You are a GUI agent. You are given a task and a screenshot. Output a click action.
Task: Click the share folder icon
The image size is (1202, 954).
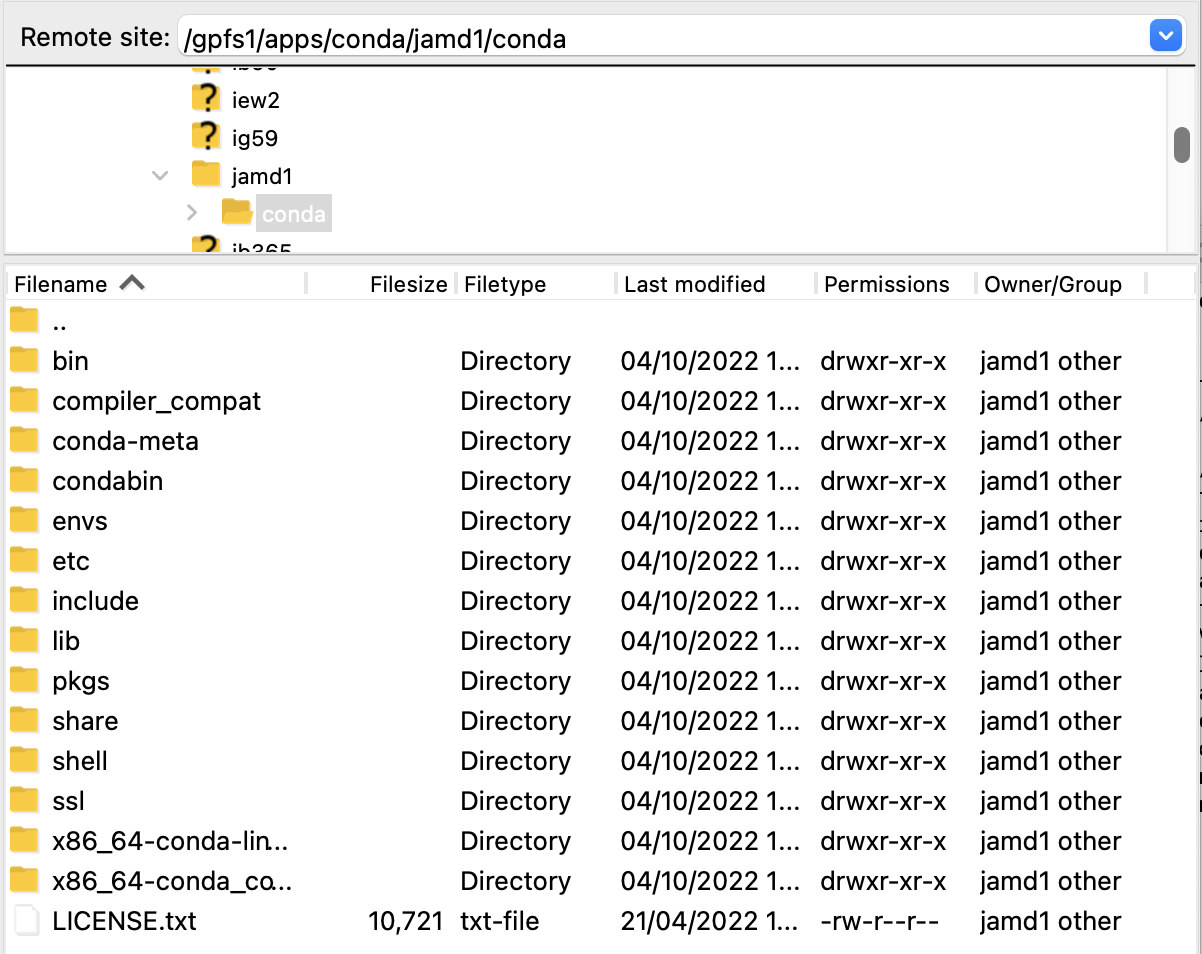pyautogui.click(x=24, y=720)
